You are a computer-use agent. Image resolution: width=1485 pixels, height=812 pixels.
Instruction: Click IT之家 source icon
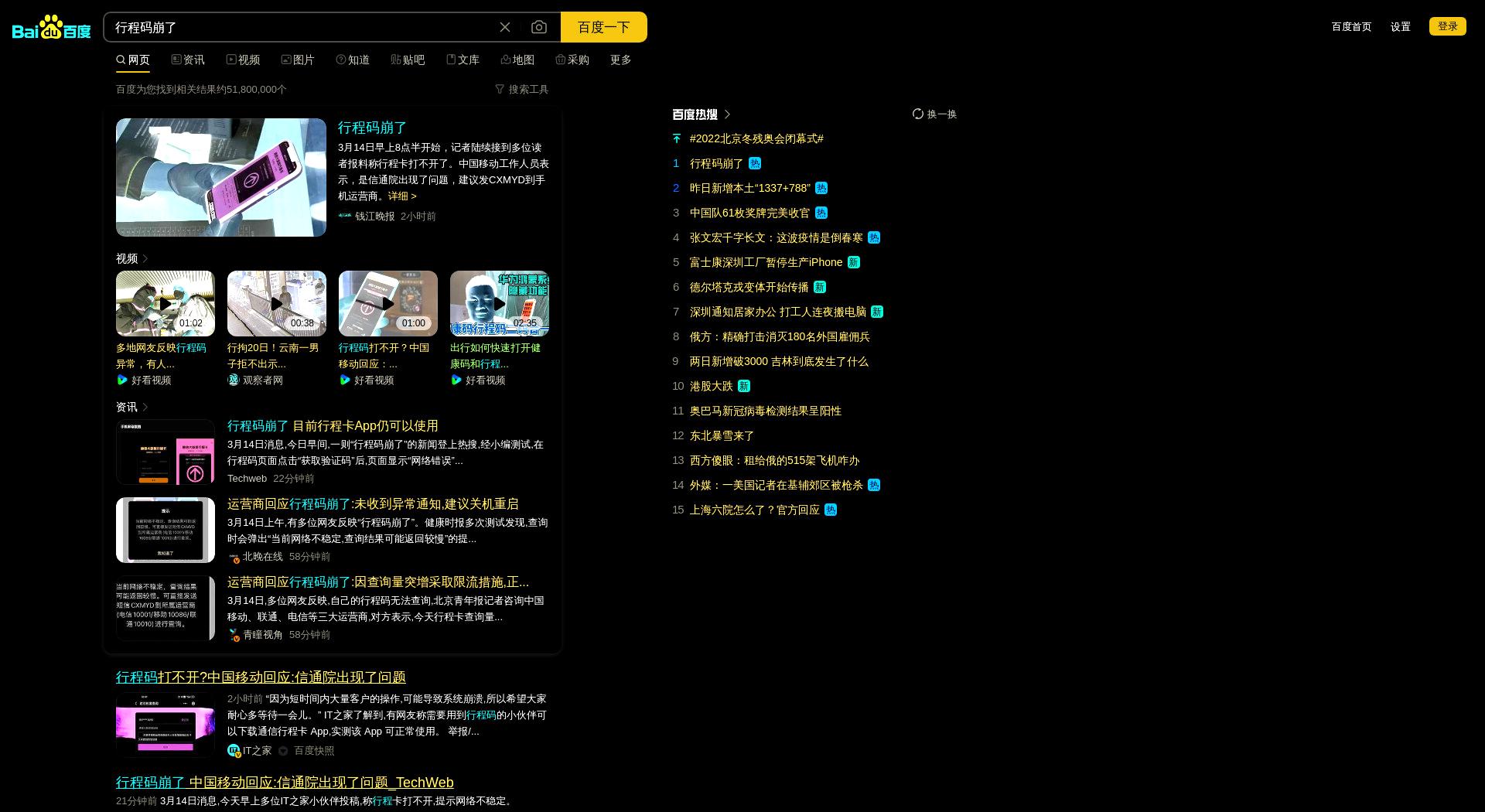pyautogui.click(x=234, y=750)
